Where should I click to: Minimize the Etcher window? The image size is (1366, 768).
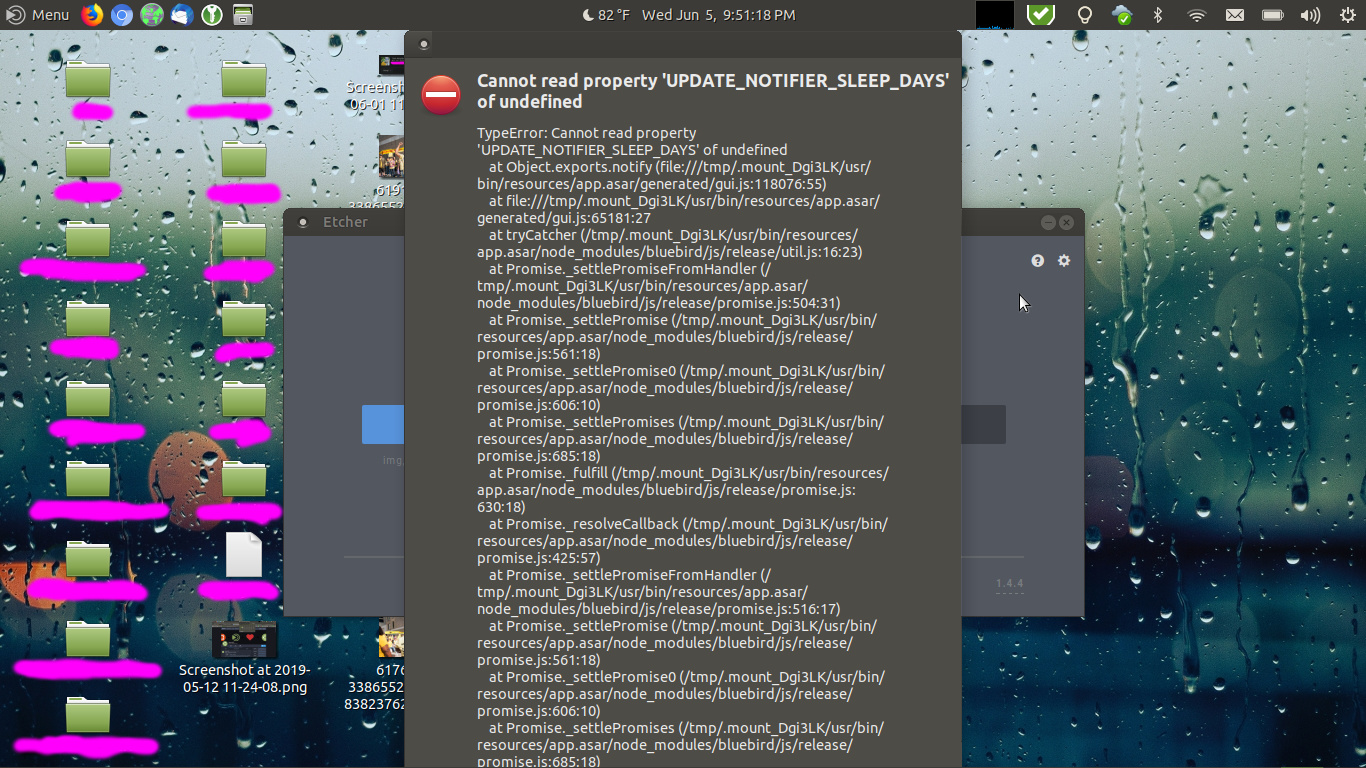coord(1048,222)
